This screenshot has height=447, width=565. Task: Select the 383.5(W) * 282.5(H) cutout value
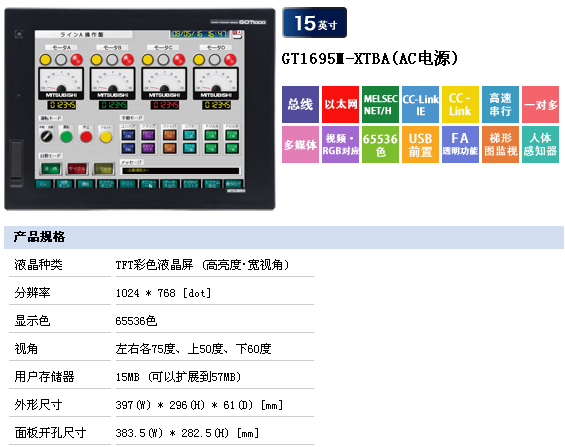click(x=187, y=433)
